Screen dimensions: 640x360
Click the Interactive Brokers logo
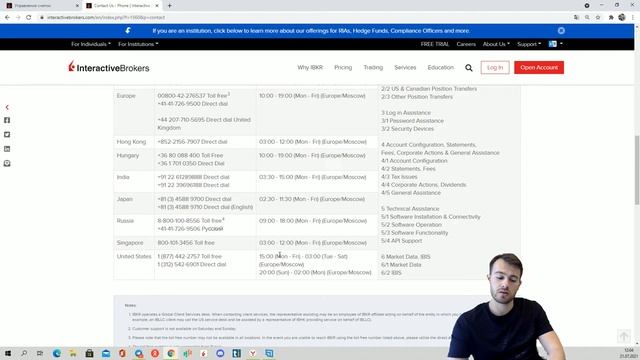click(x=109, y=67)
